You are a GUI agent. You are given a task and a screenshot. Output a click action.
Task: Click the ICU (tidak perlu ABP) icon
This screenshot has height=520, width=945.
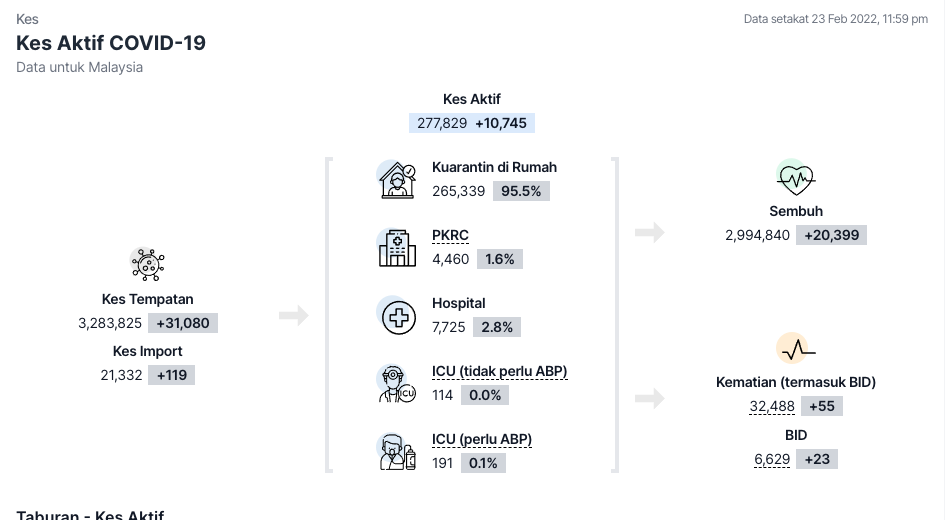(397, 383)
